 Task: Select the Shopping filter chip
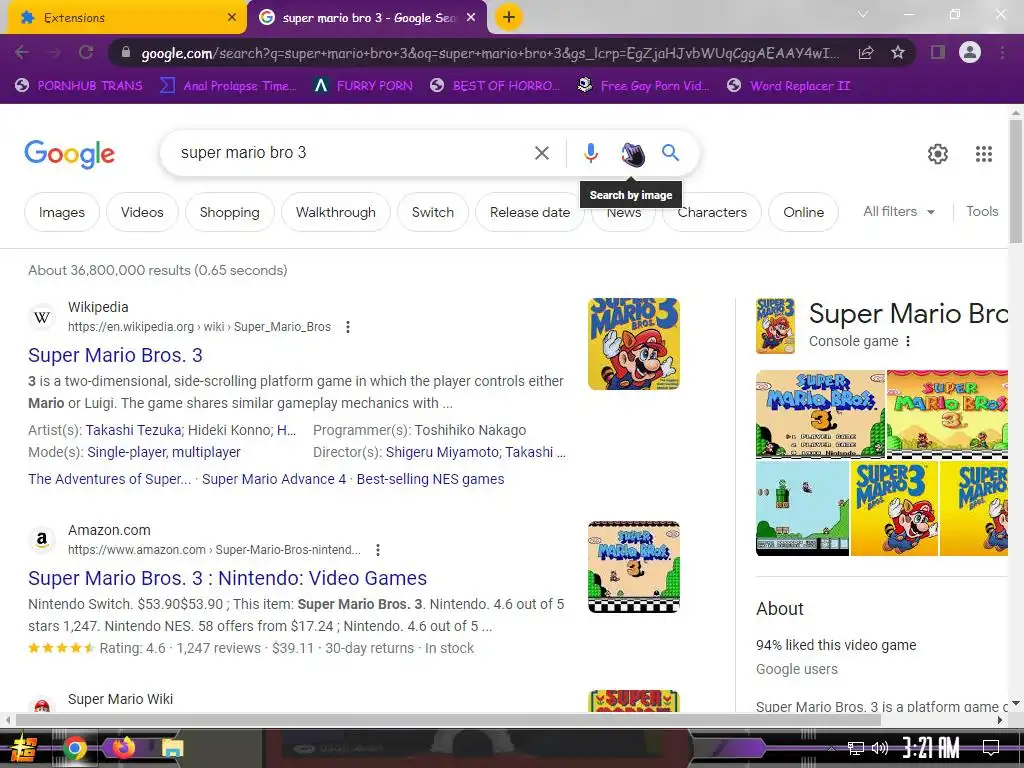229,212
